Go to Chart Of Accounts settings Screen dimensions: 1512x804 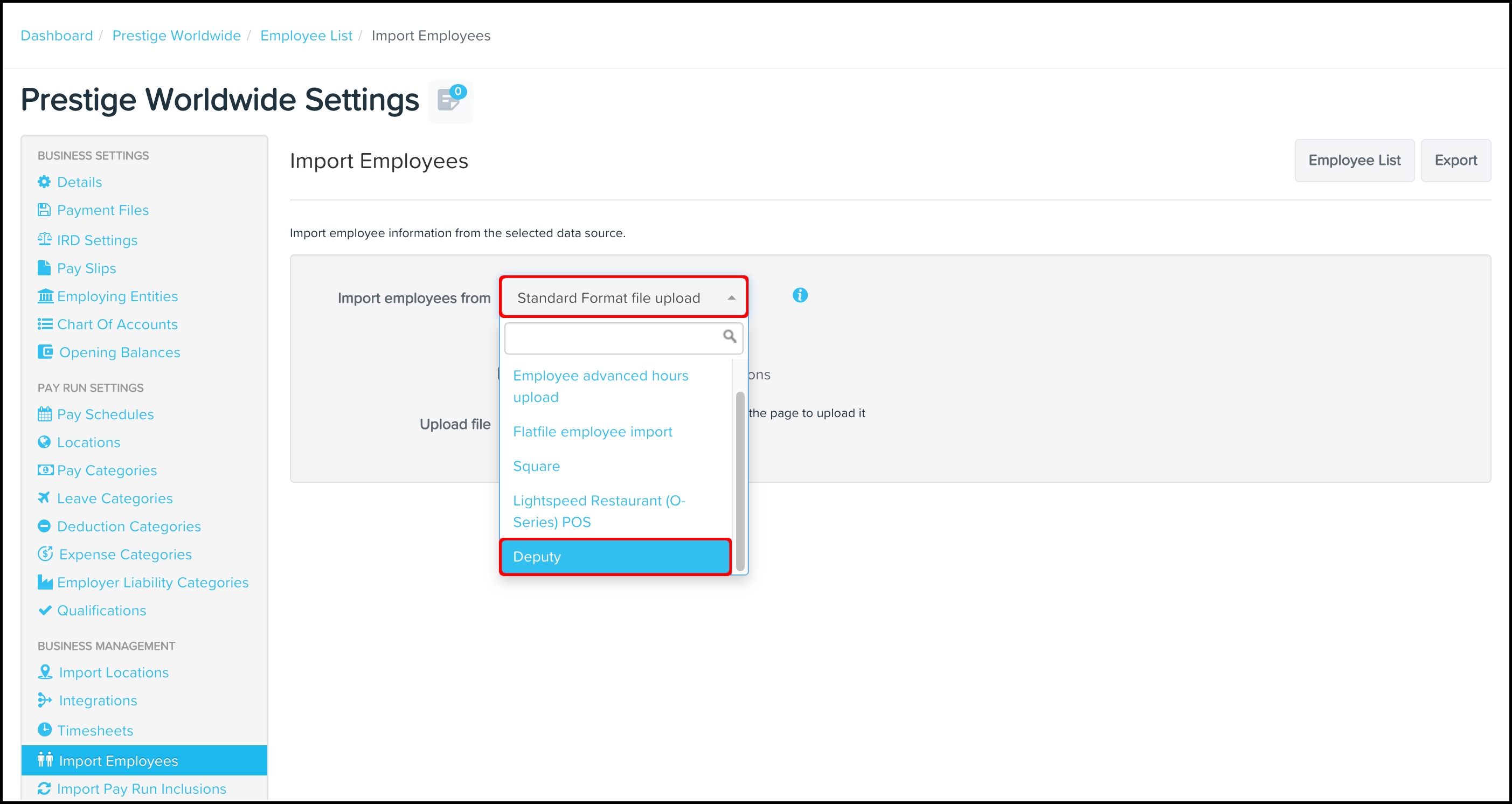[x=117, y=324]
